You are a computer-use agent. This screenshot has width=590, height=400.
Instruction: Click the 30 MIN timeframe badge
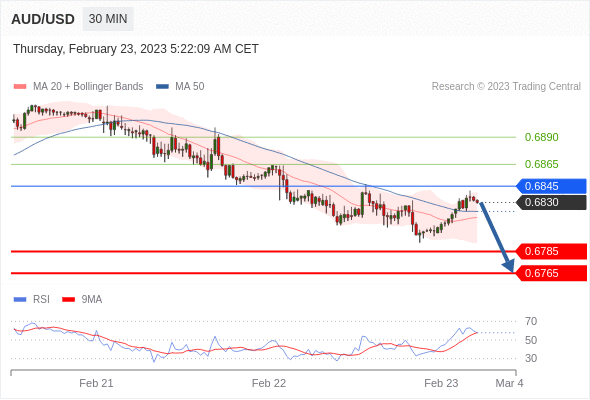pyautogui.click(x=108, y=19)
